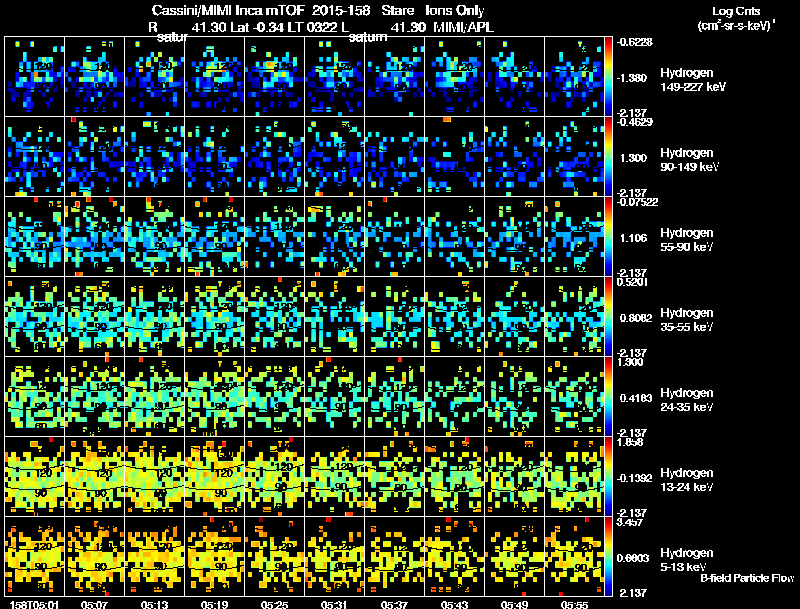Click the Hydrogen 90-149 keV row label

(690, 160)
